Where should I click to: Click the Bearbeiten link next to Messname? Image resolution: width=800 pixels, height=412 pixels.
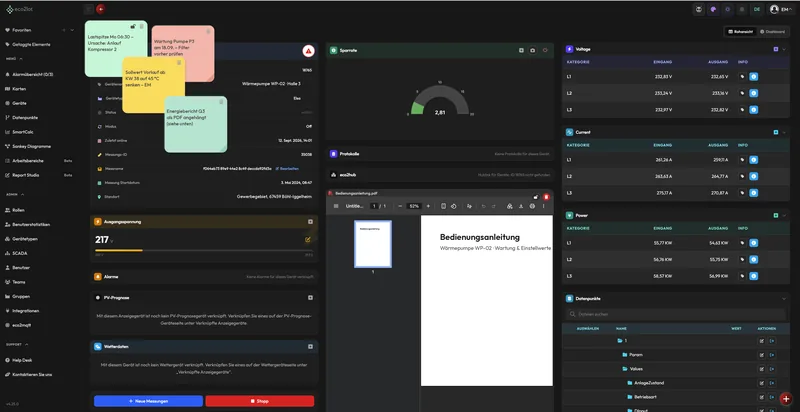click(x=287, y=168)
